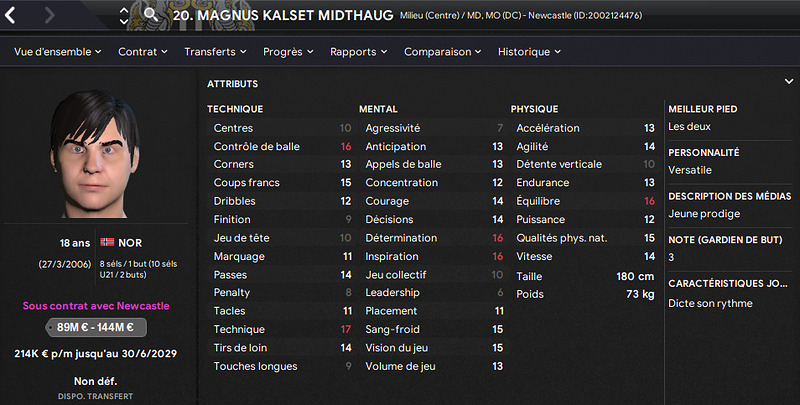
Task: Click the Sous contrat avec Newcastle link
Action: tap(97, 304)
